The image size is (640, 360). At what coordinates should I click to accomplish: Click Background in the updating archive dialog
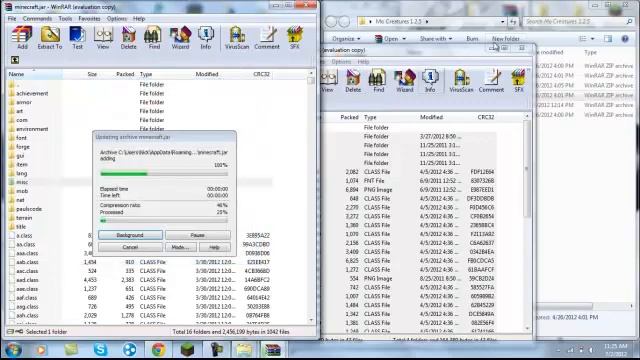point(130,235)
